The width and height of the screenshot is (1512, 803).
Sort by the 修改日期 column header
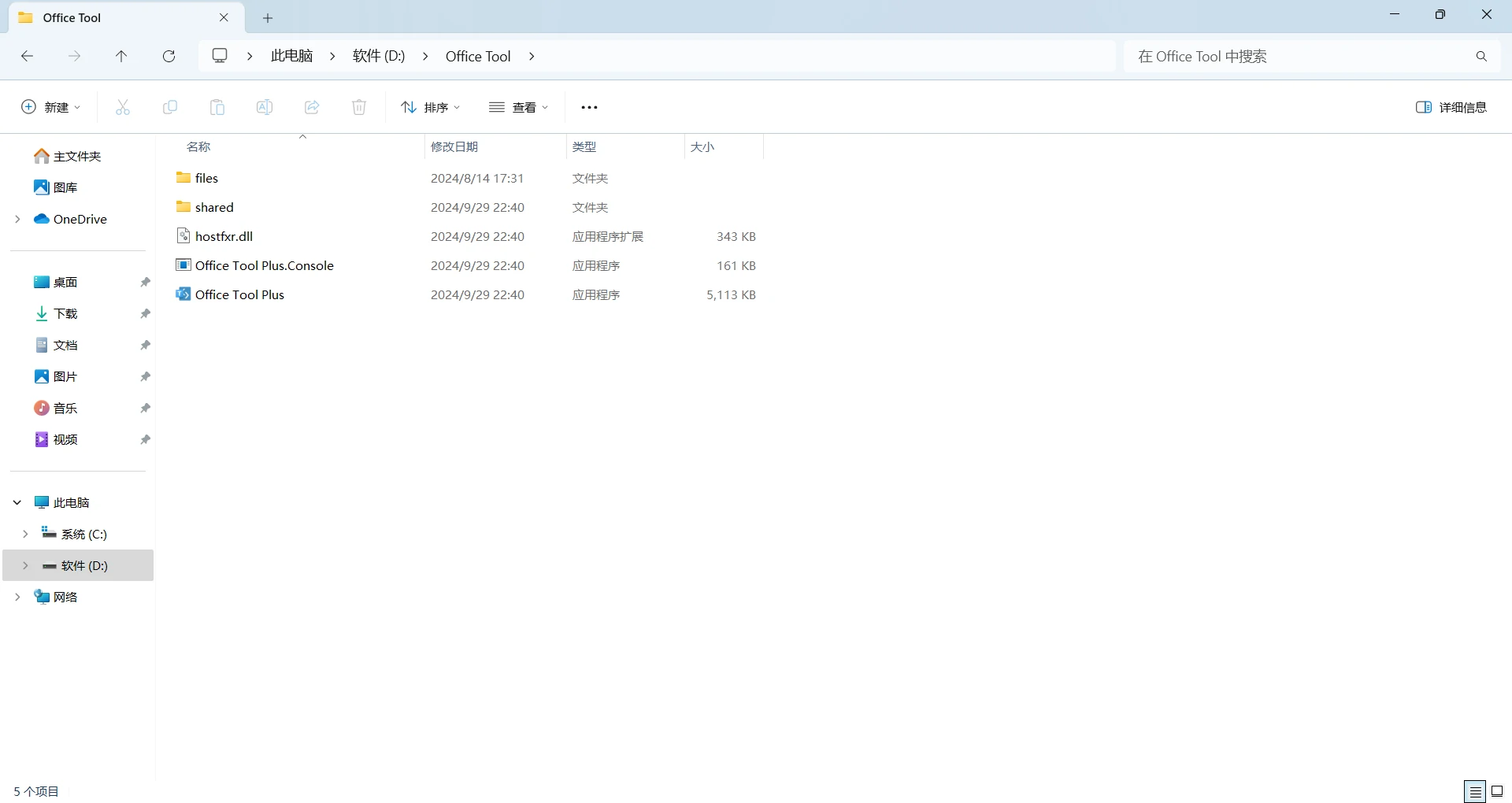(x=454, y=146)
